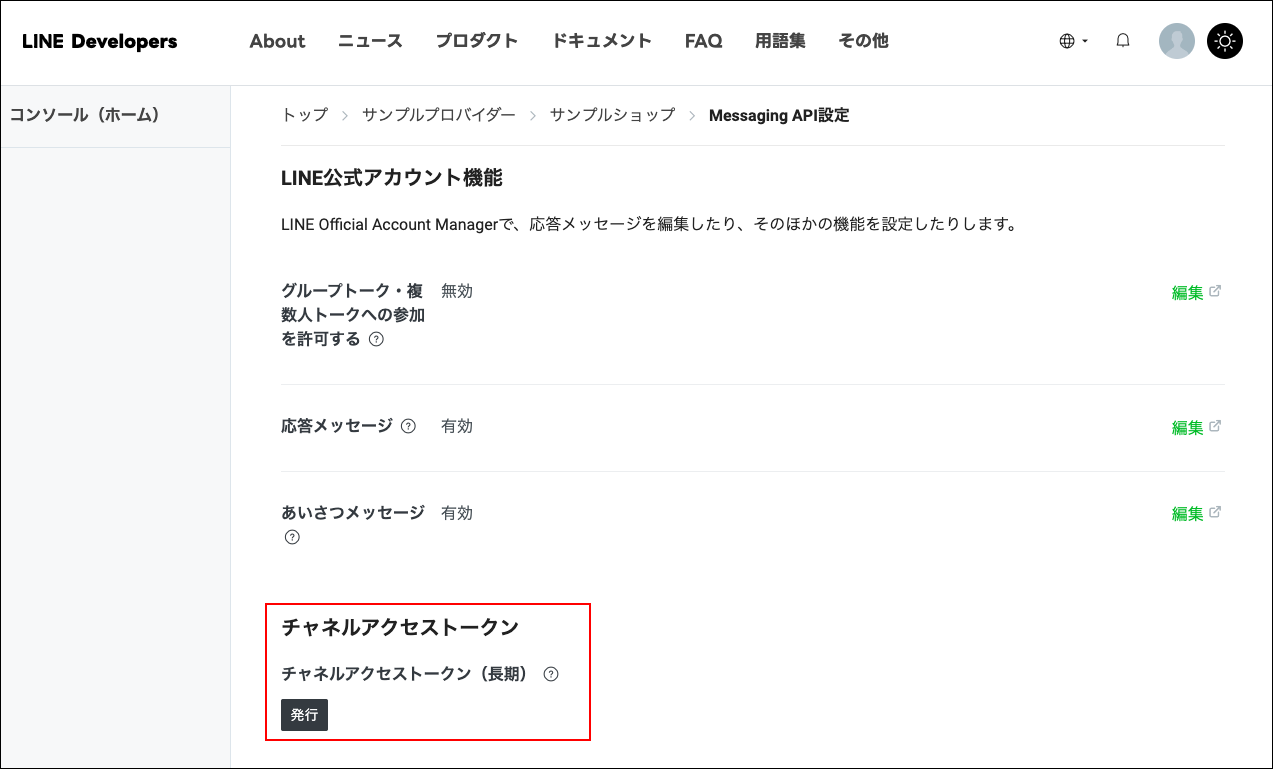The image size is (1273, 769).
Task: Click チャネルアクセストークン（長期） label
Action: (x=405, y=674)
